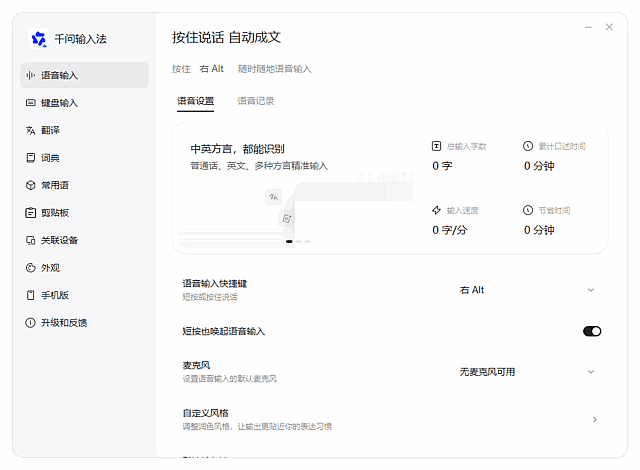The image size is (640, 470).
Task: Open the 语音输入快捷键 dropdown showing 右 Alt
Action: [527, 290]
